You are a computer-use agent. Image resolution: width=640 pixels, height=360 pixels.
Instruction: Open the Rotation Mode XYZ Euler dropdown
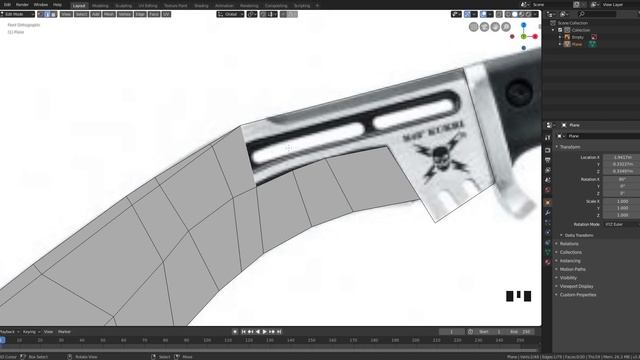pos(621,224)
